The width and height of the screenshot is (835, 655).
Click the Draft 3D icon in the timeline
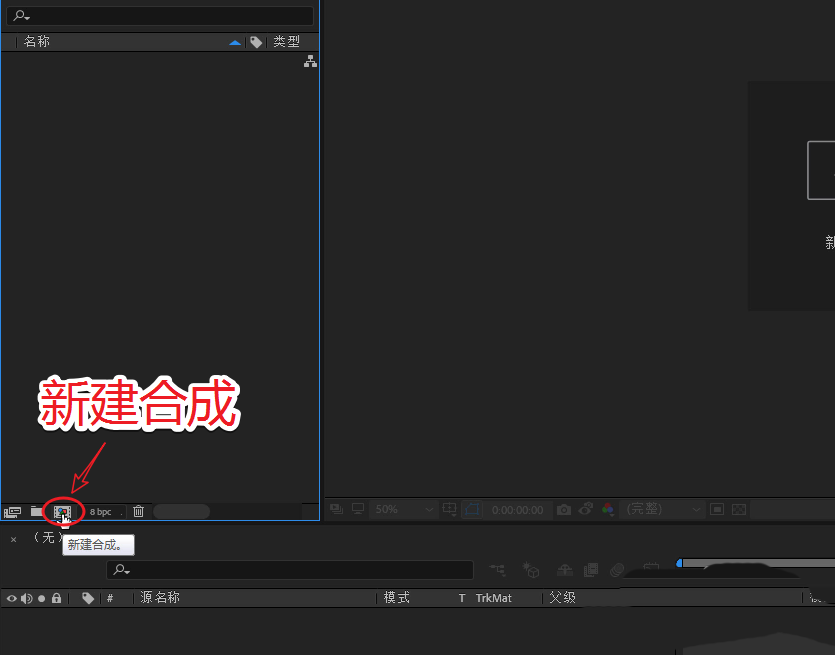pyautogui.click(x=530, y=570)
